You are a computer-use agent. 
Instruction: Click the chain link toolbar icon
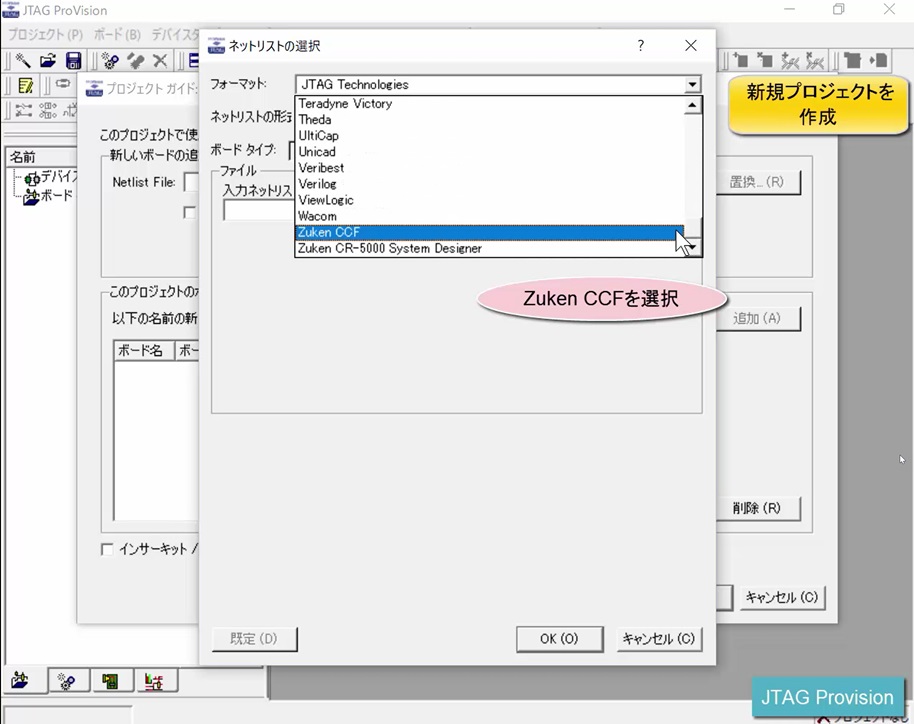[x=62, y=84]
